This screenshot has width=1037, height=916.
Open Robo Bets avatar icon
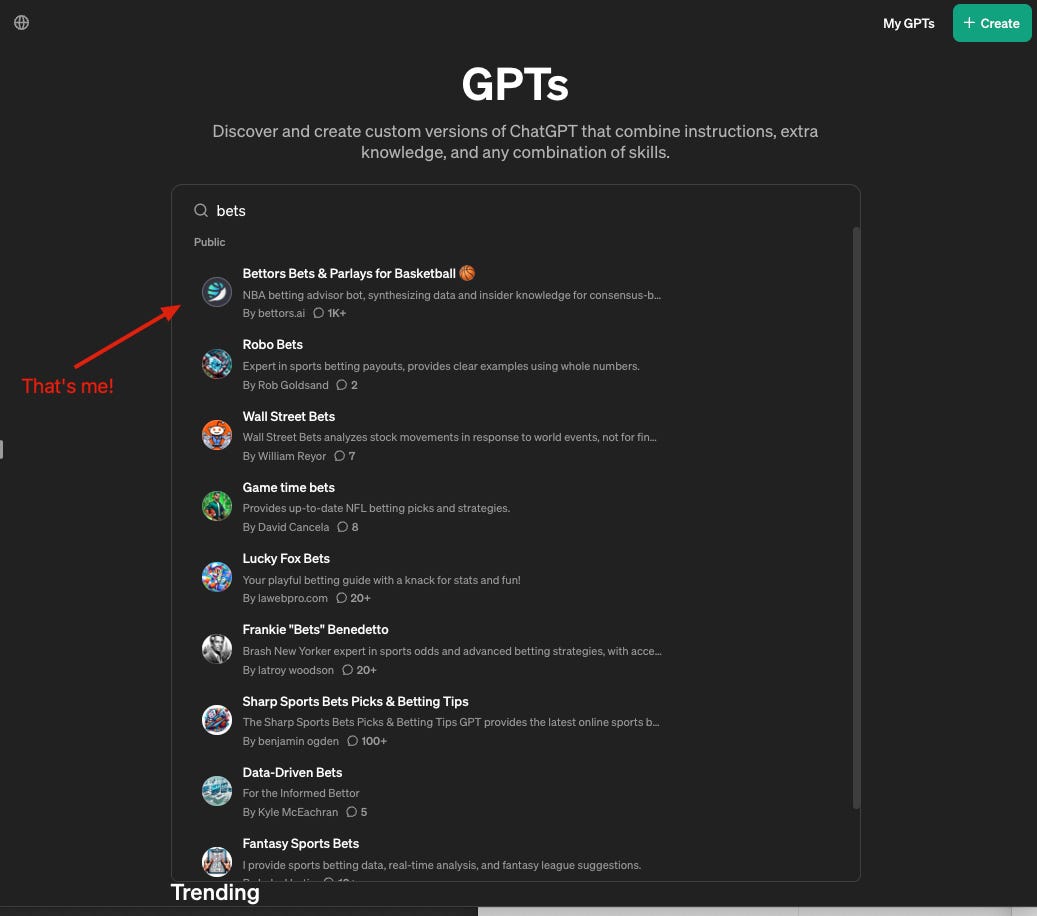(216, 363)
